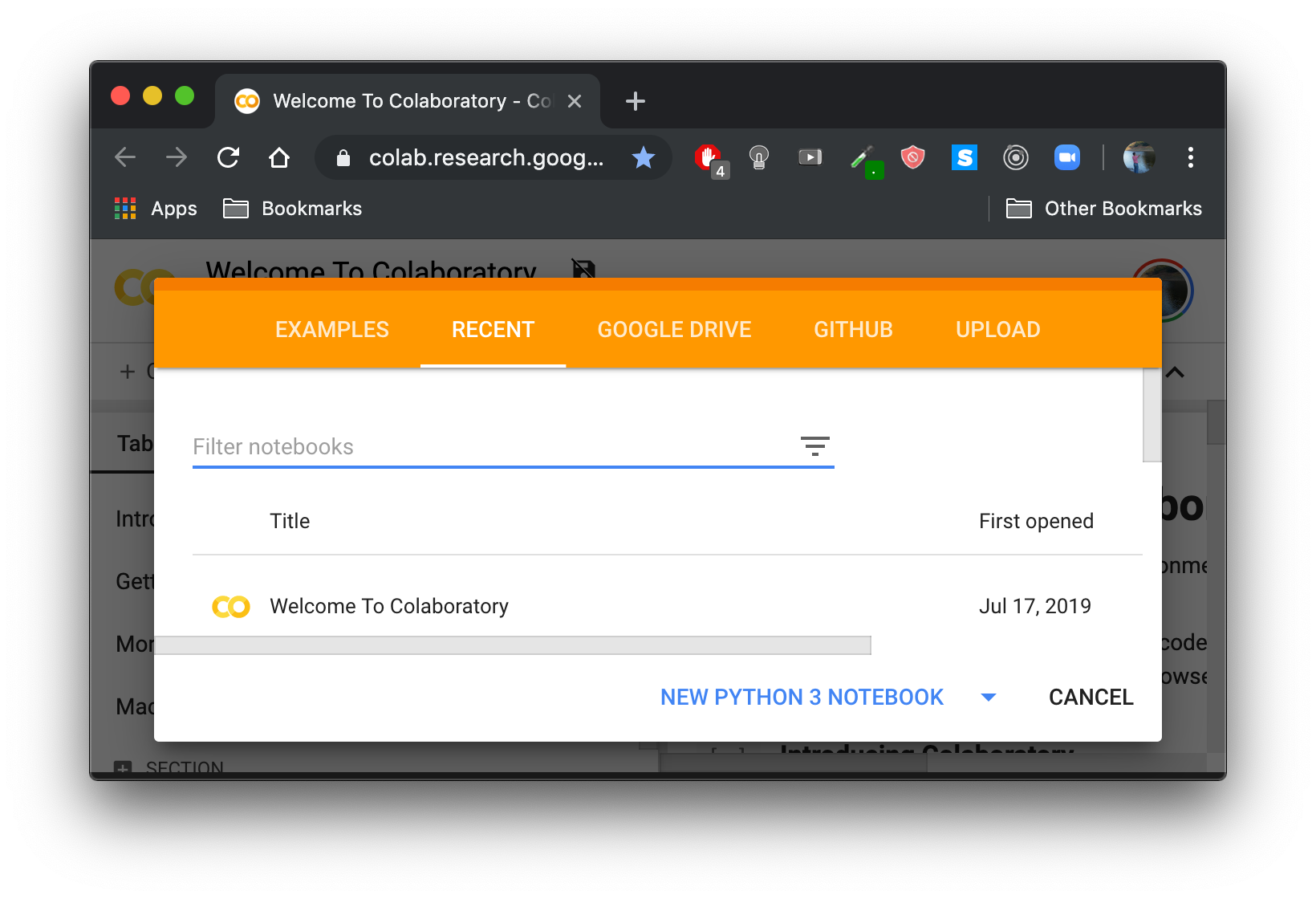Switch to the GITHUB tab
This screenshot has height=899, width=1316.
click(854, 329)
